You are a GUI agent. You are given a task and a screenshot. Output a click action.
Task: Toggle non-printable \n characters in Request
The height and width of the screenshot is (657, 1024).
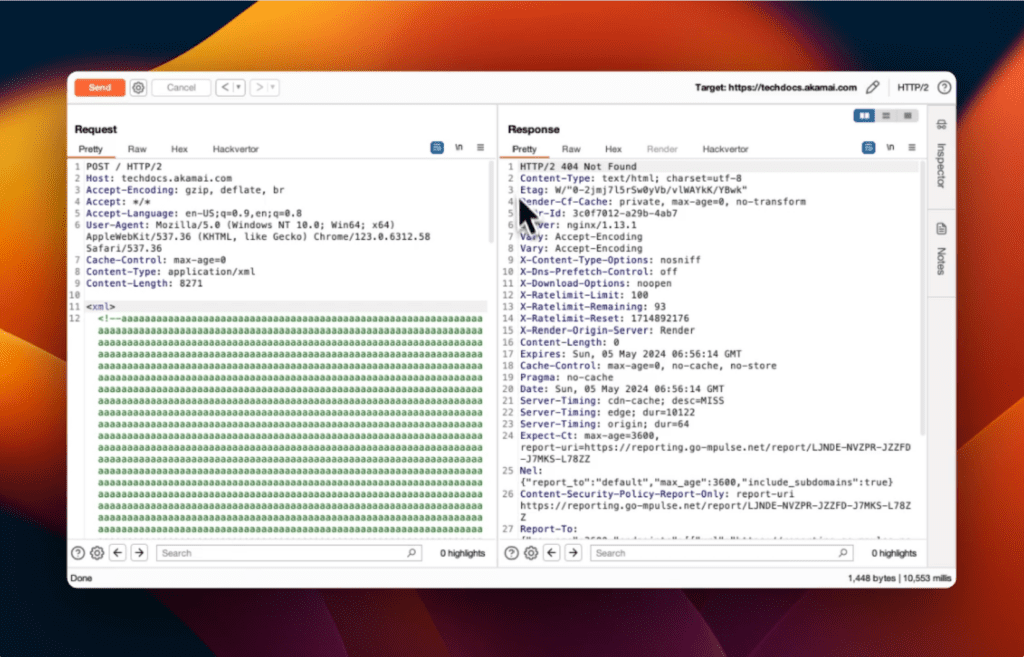pyautogui.click(x=459, y=148)
